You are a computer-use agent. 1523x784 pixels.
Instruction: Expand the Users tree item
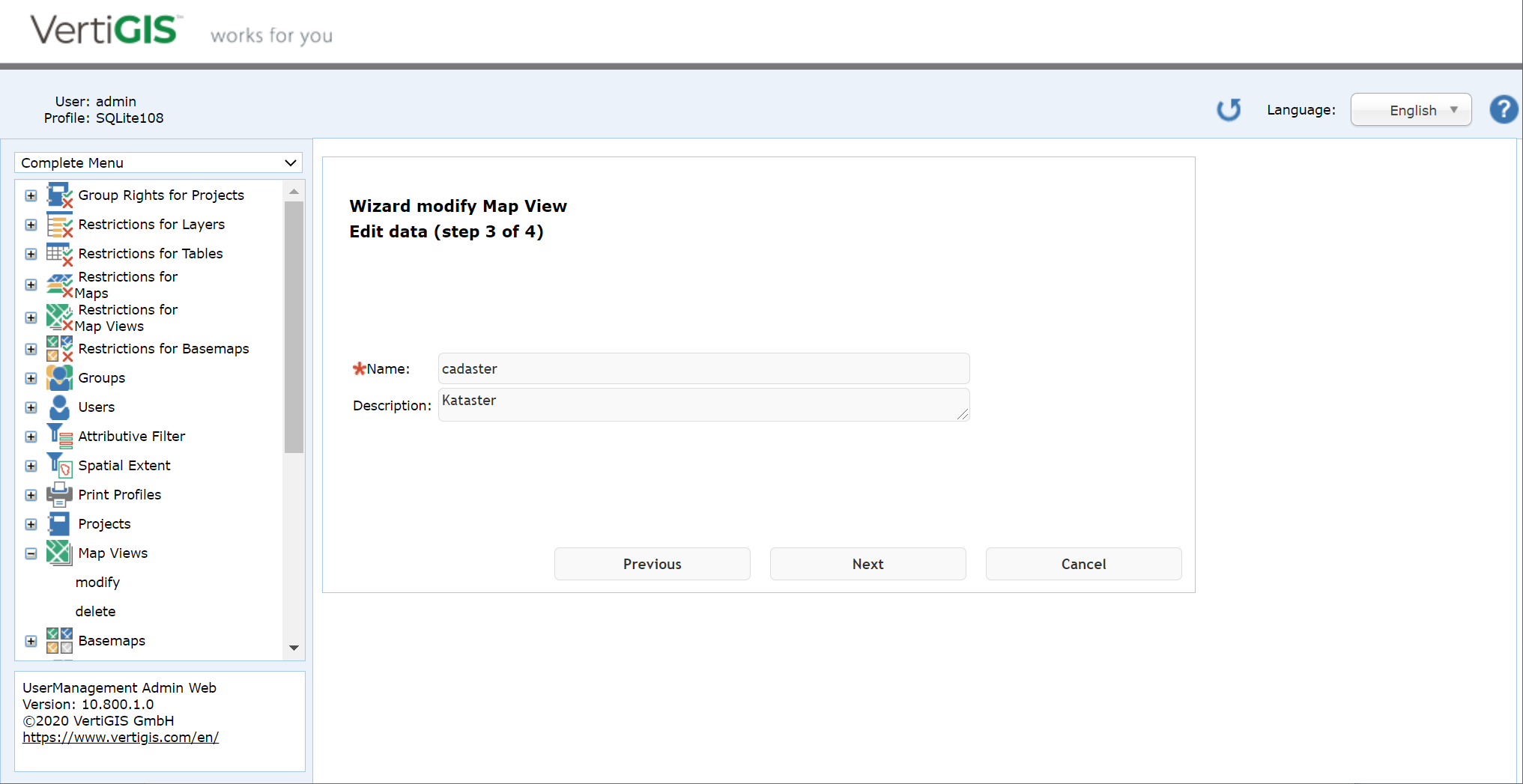point(31,407)
